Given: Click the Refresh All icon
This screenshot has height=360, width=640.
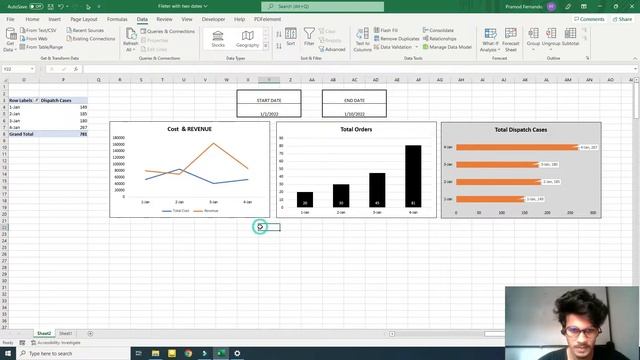Looking at the screenshot, I should point(131,35).
